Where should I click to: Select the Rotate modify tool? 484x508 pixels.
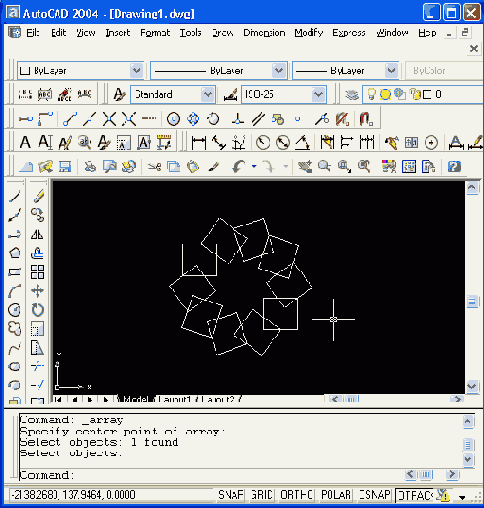37,310
